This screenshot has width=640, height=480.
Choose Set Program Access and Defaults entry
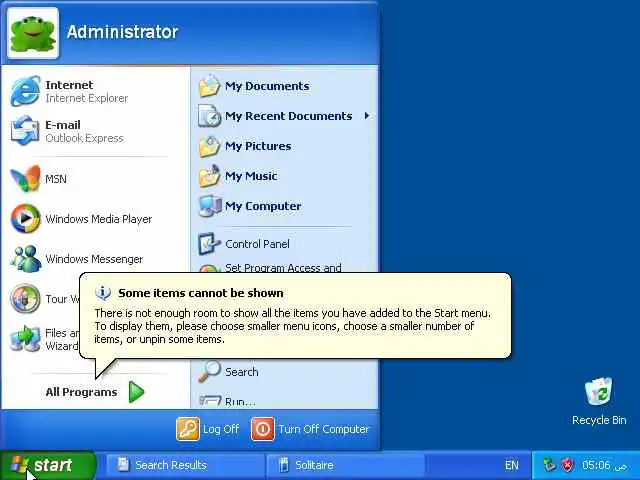pyautogui.click(x=283, y=267)
